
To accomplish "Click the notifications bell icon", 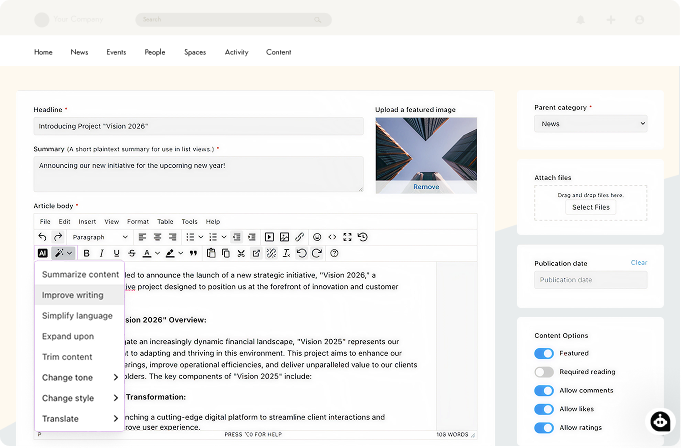I will [581, 20].
